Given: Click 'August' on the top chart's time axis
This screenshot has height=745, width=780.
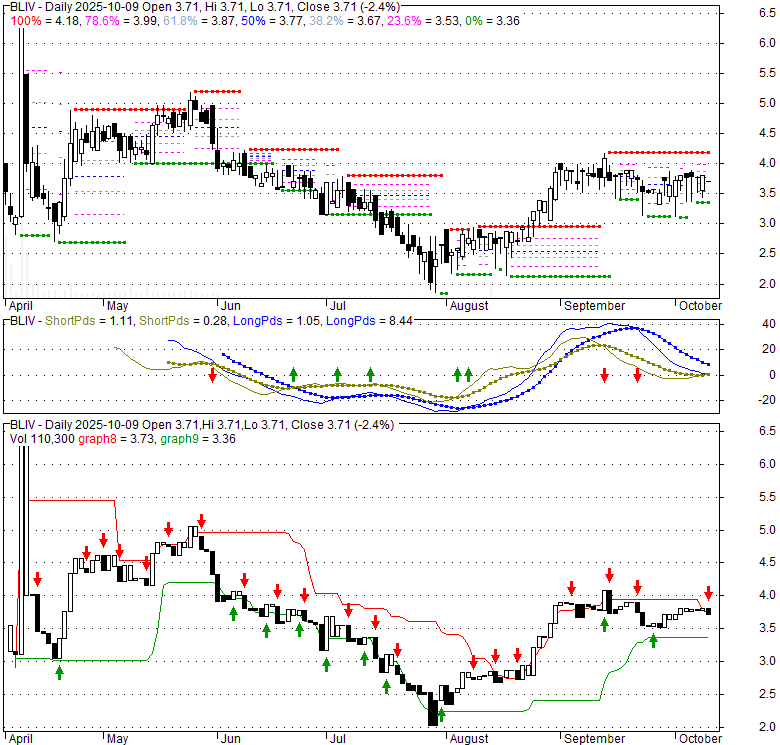Looking at the screenshot, I should pos(469,306).
